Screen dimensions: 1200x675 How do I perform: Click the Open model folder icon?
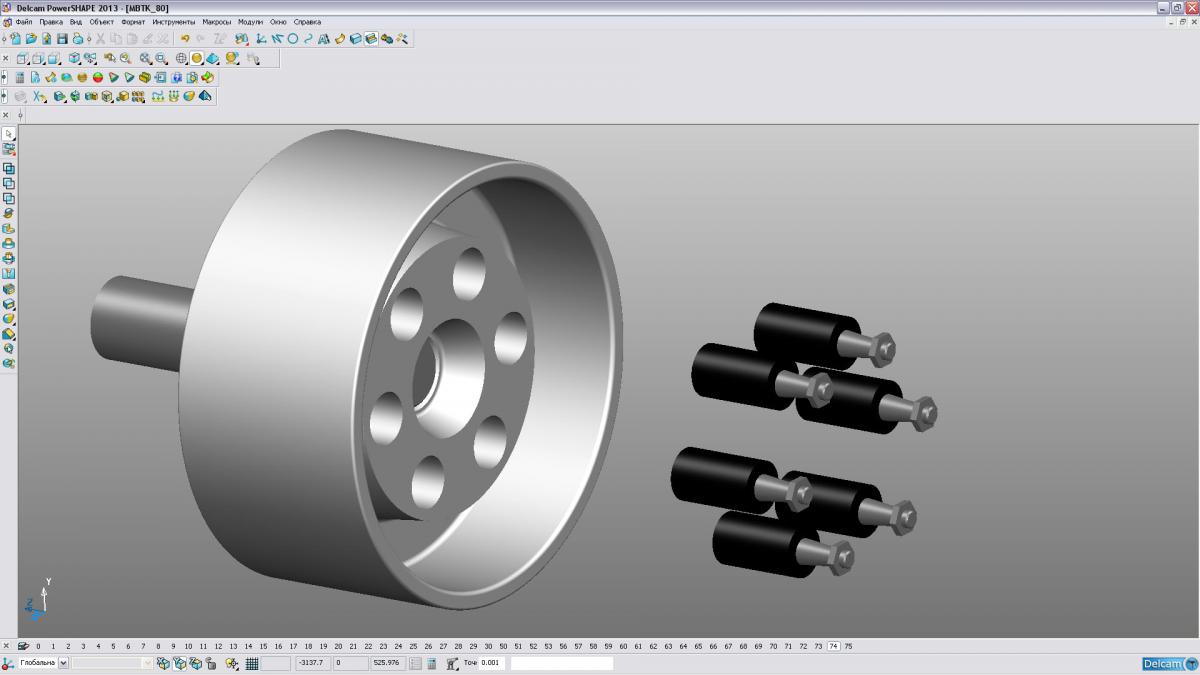click(31, 38)
